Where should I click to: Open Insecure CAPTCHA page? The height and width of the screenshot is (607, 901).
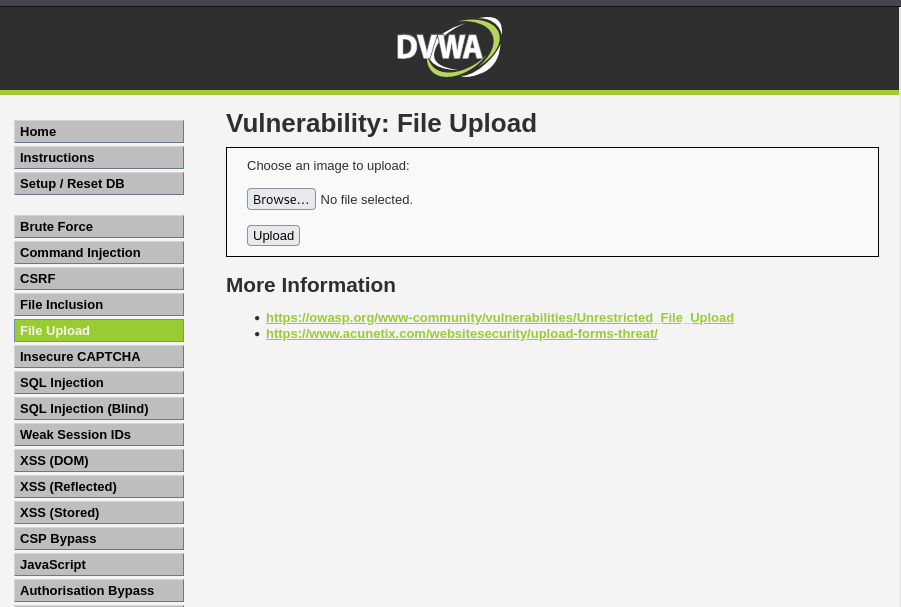[x=98, y=357]
